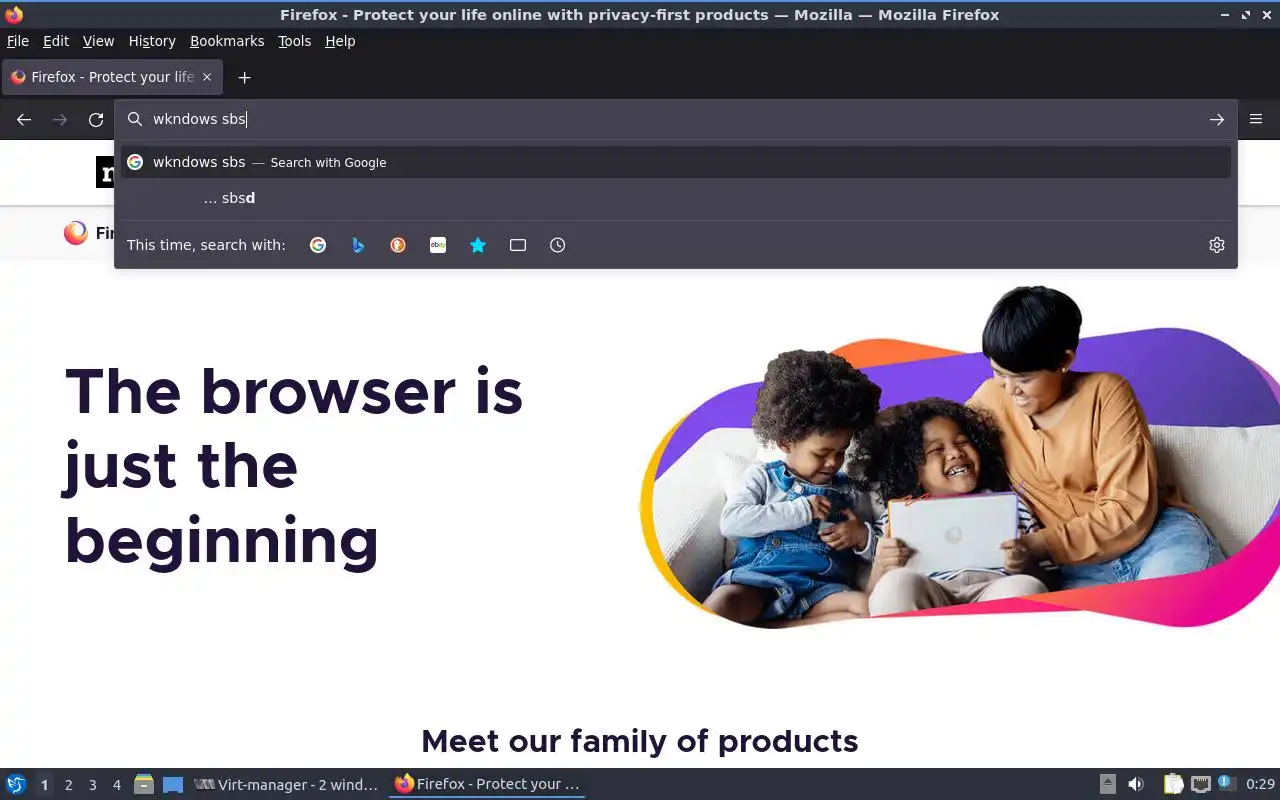Switch to workspace 4
Viewport: 1280px width, 800px height.
tap(116, 785)
